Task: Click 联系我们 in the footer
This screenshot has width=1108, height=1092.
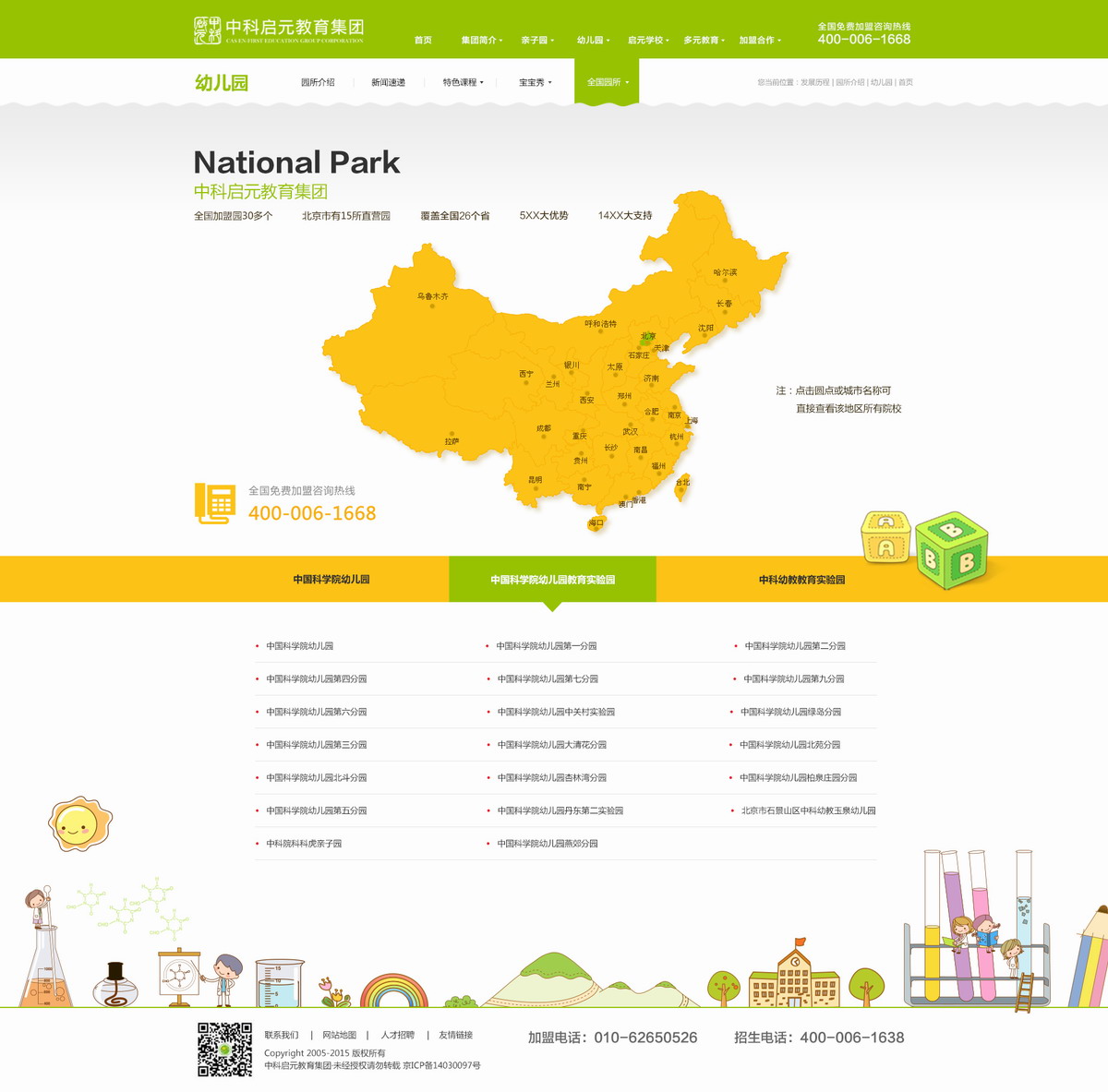Action: coord(282,1036)
